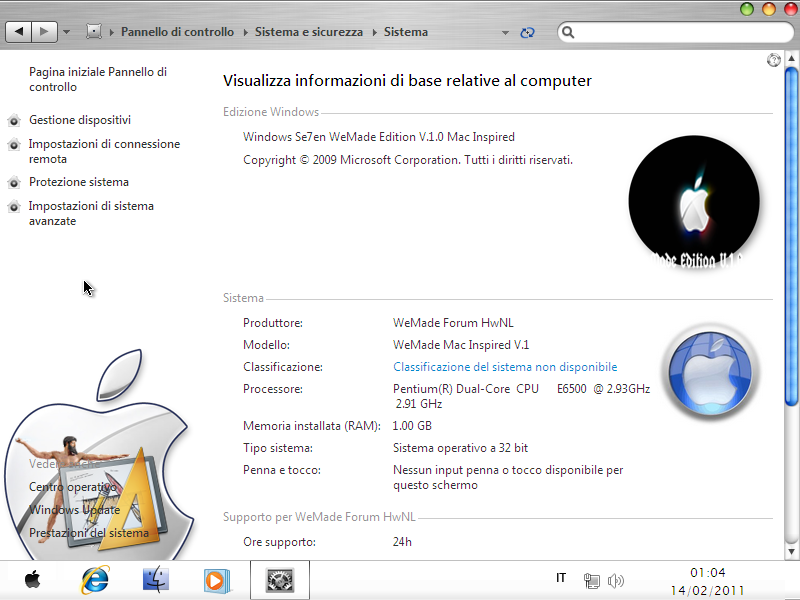This screenshot has height=600, width=800.
Task: Click the blue Apple globe OEM logo
Action: click(x=711, y=372)
